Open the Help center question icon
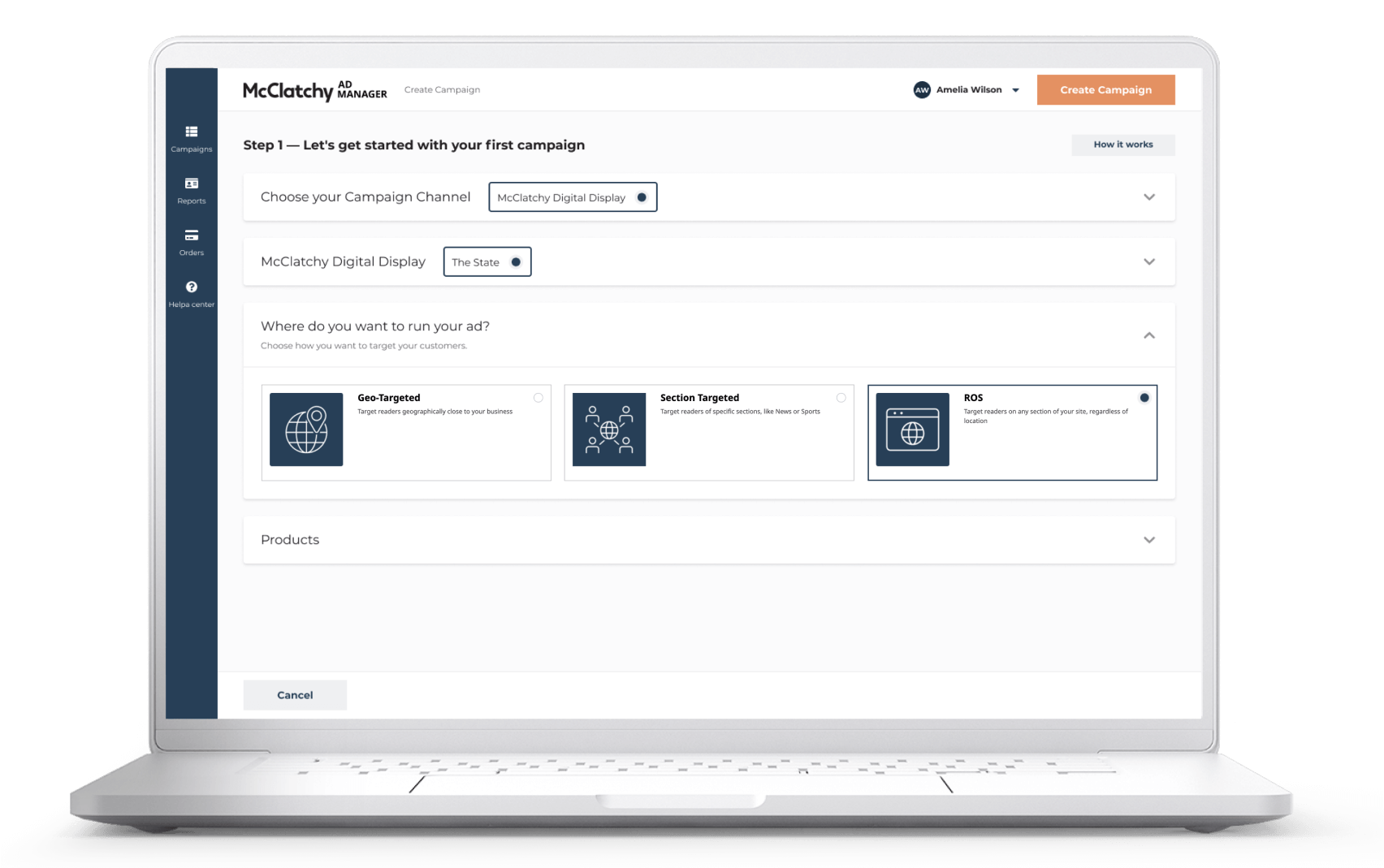Image resolution: width=1384 pixels, height=868 pixels. (192, 287)
